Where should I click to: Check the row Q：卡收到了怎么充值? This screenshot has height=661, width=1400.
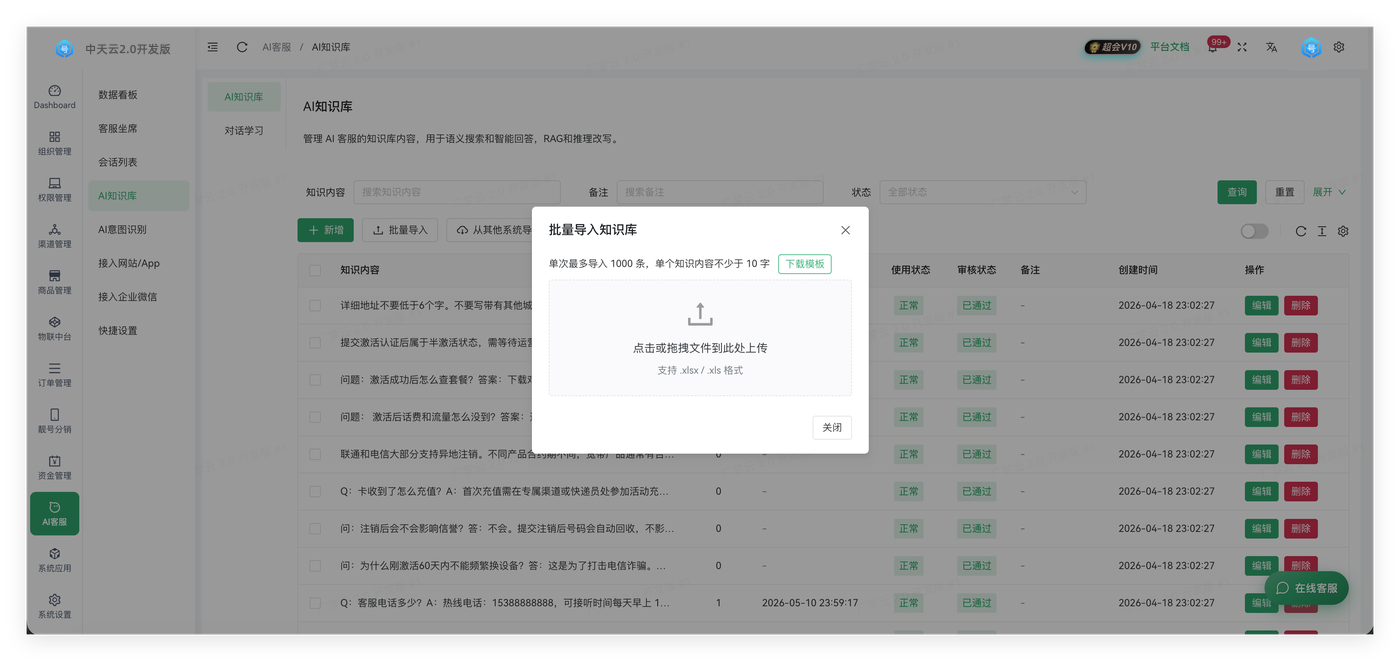(x=316, y=491)
